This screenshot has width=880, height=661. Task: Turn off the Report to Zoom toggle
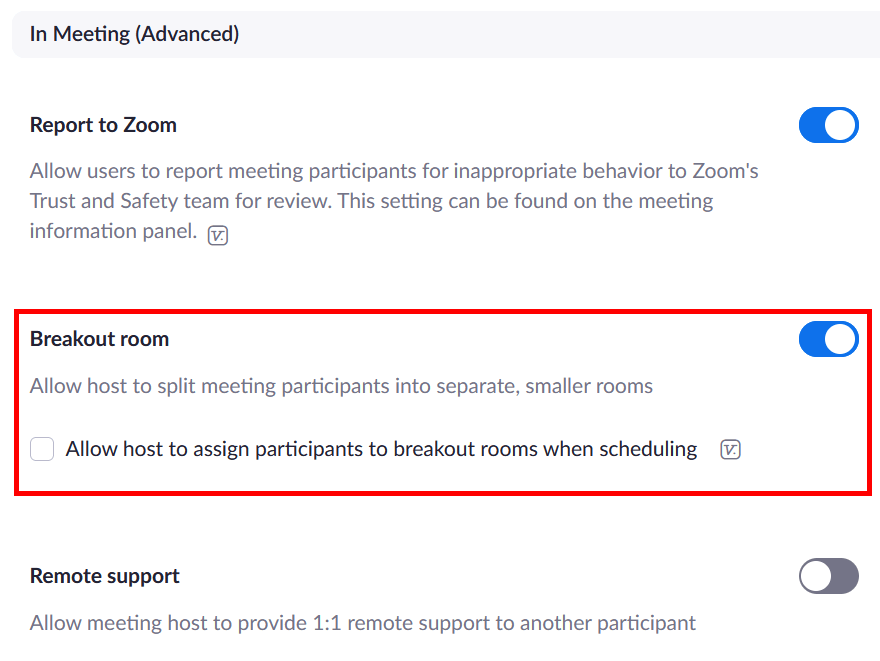point(828,126)
